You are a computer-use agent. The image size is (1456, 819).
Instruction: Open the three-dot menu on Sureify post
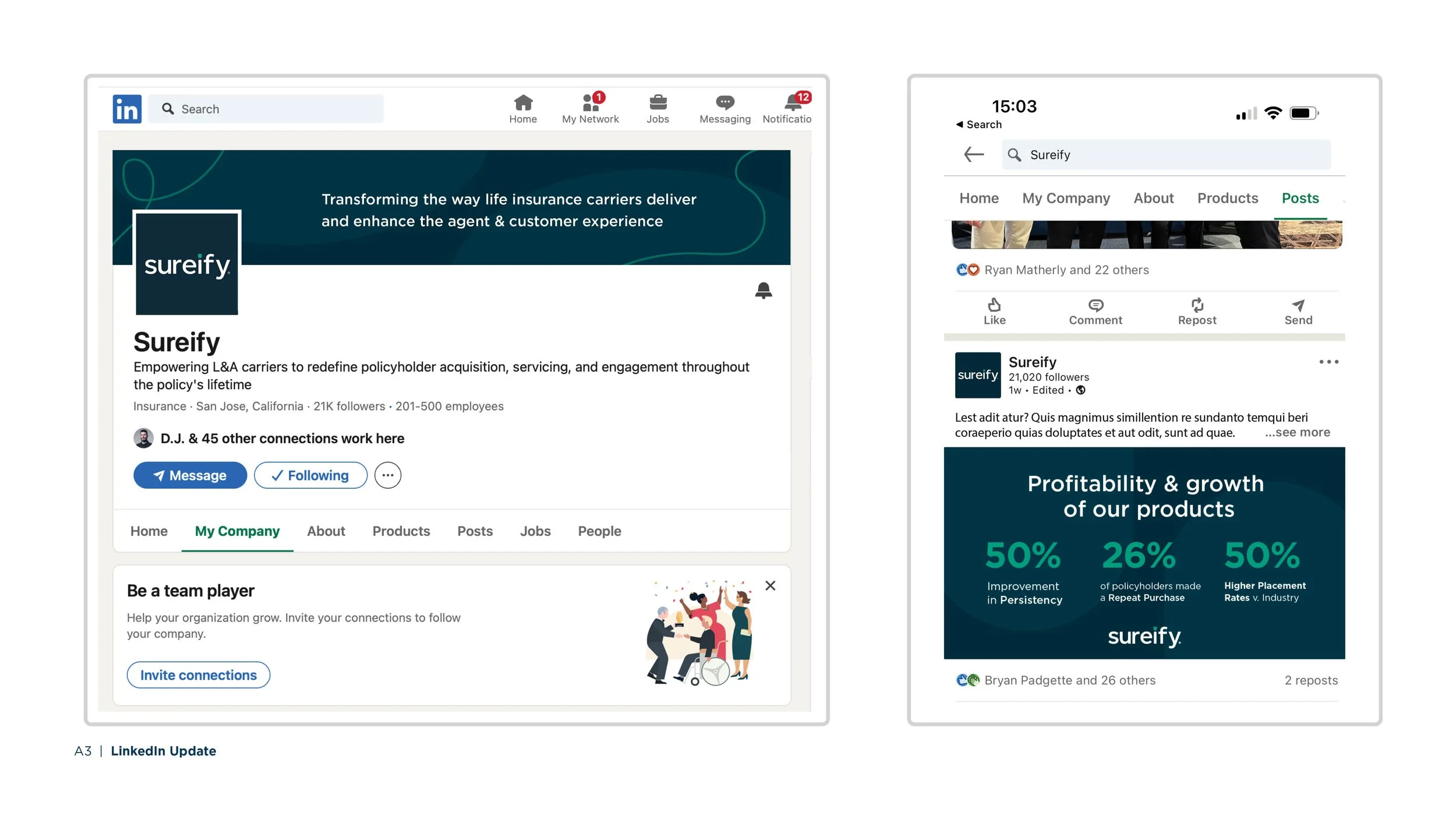pos(1328,362)
